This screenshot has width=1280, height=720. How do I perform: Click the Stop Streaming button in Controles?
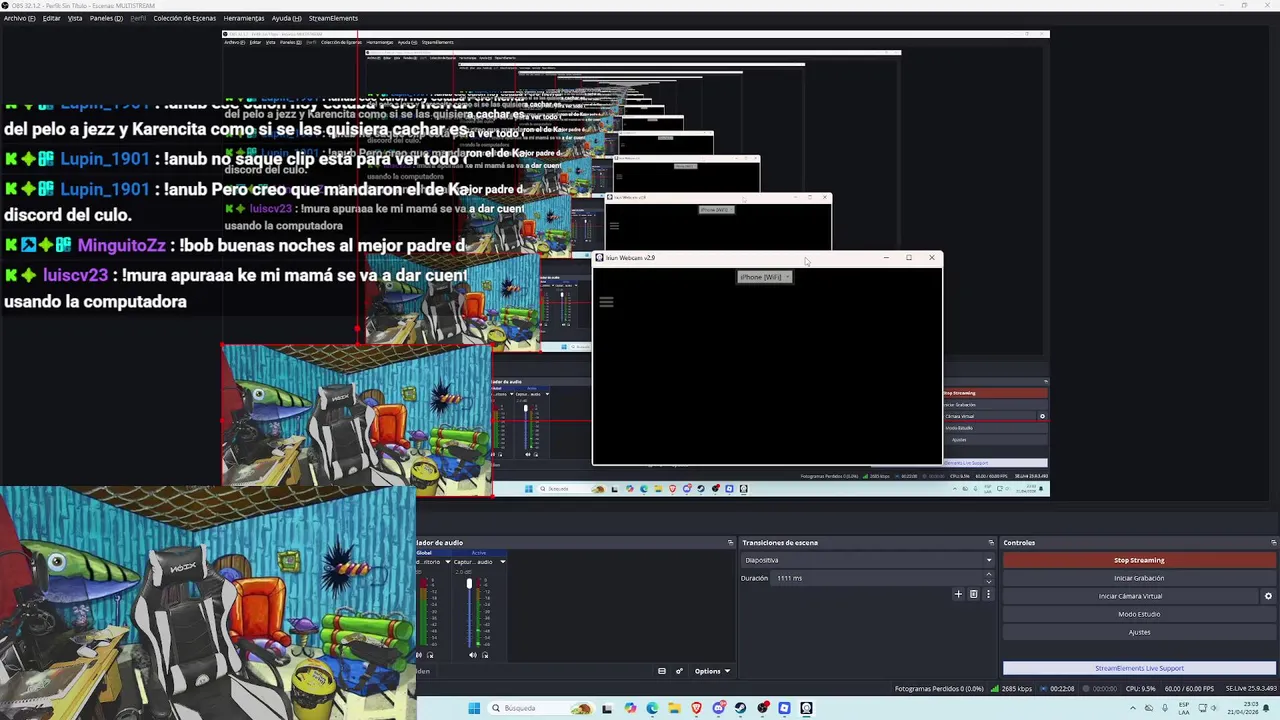1139,560
